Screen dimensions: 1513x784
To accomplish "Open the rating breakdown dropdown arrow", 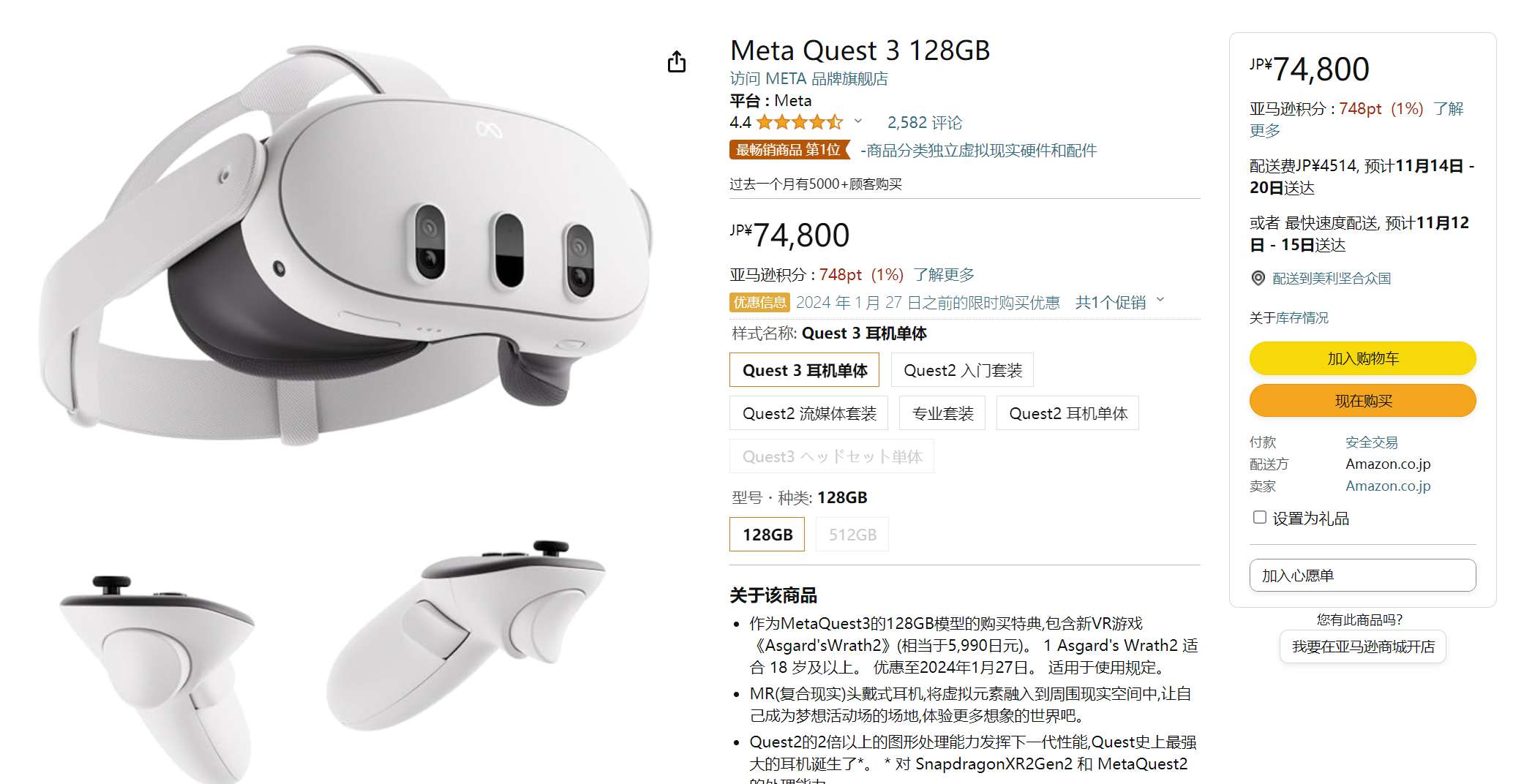I will pos(858,121).
